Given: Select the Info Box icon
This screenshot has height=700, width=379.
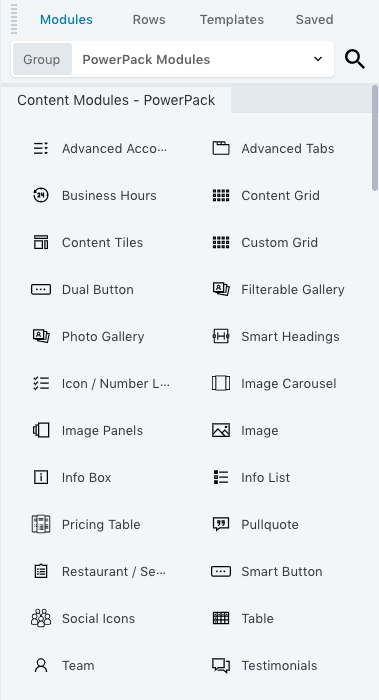Looking at the screenshot, I should point(41,478).
